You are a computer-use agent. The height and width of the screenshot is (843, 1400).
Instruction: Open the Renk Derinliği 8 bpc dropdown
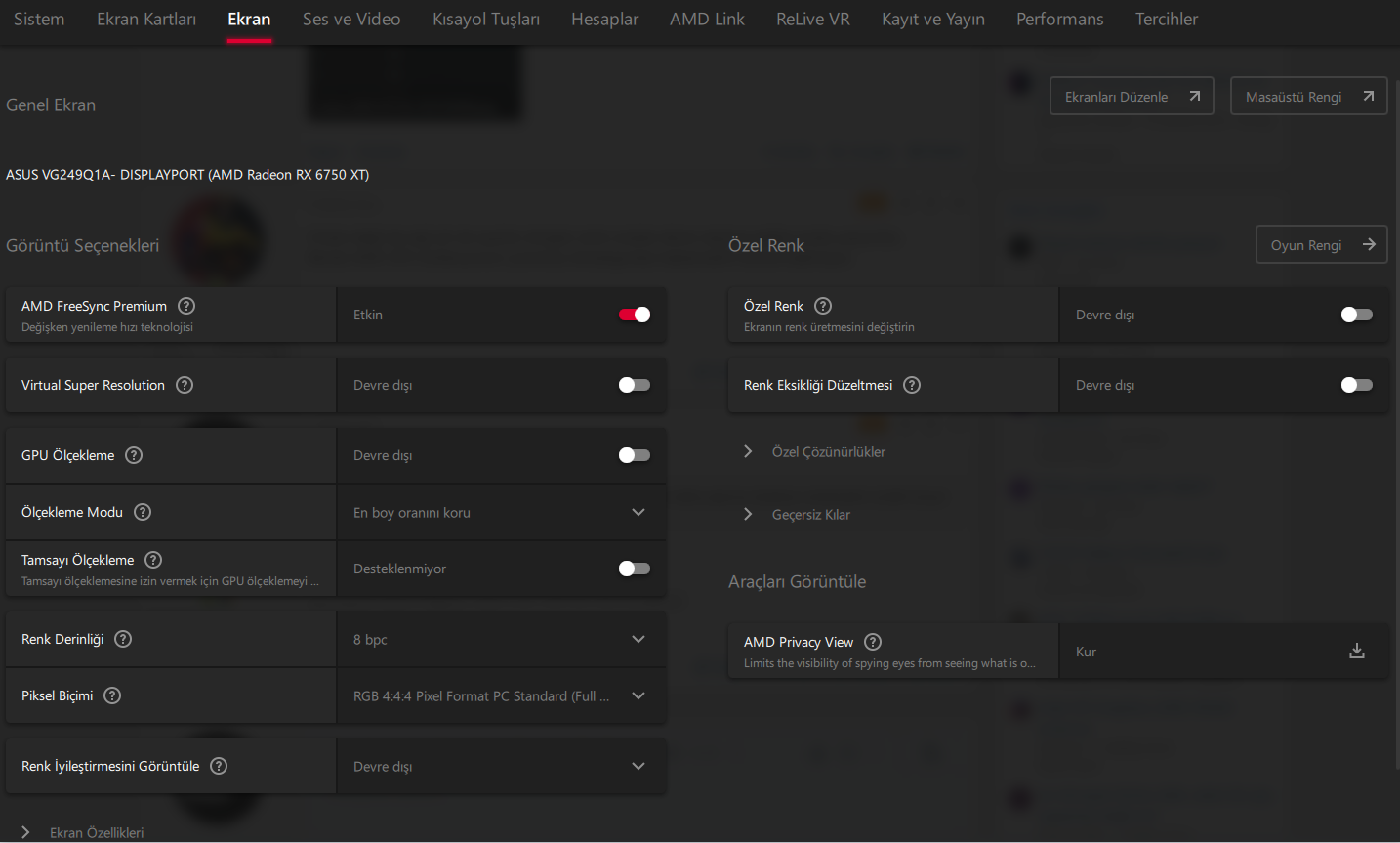point(502,639)
